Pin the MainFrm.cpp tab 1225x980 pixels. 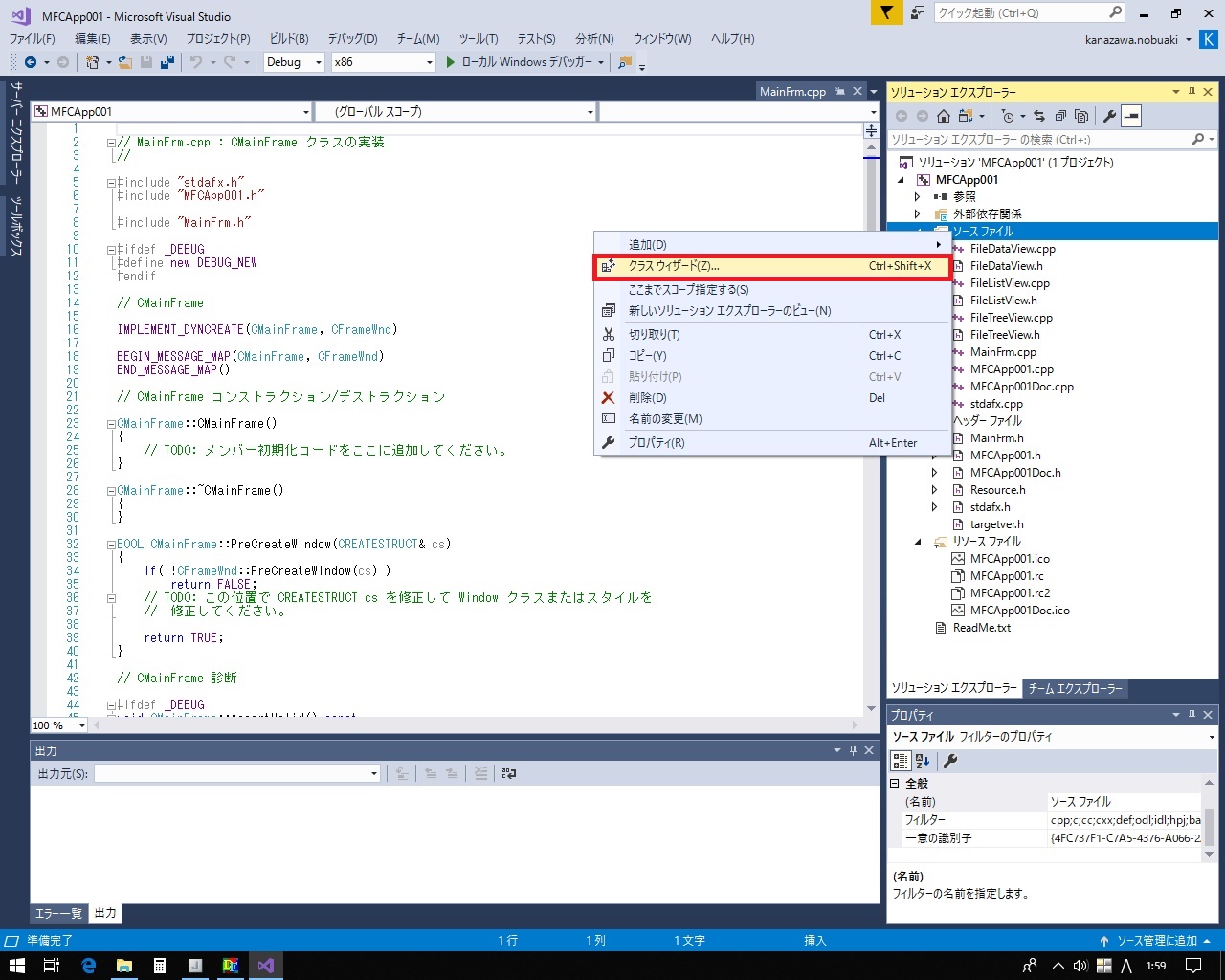pyautogui.click(x=840, y=92)
